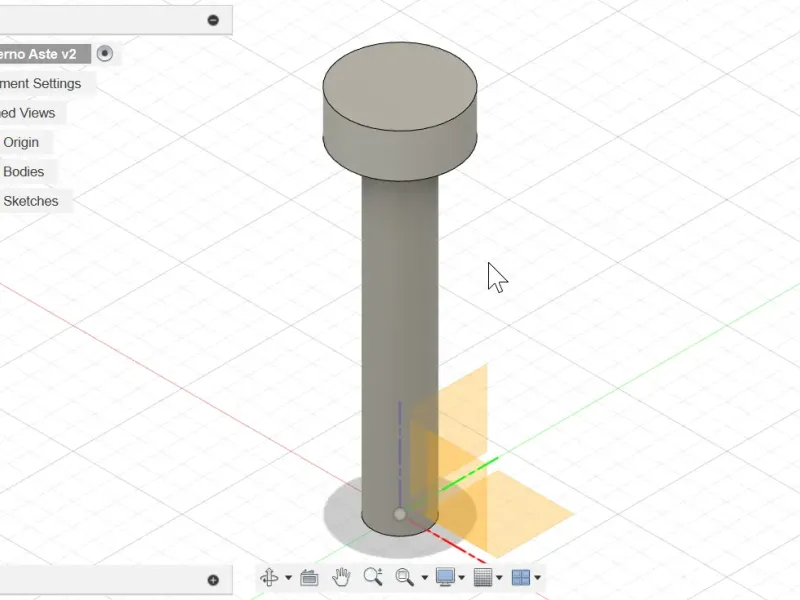Viewport: 800px width, 600px height.
Task: Select the Zoom tool
Action: (x=373, y=577)
